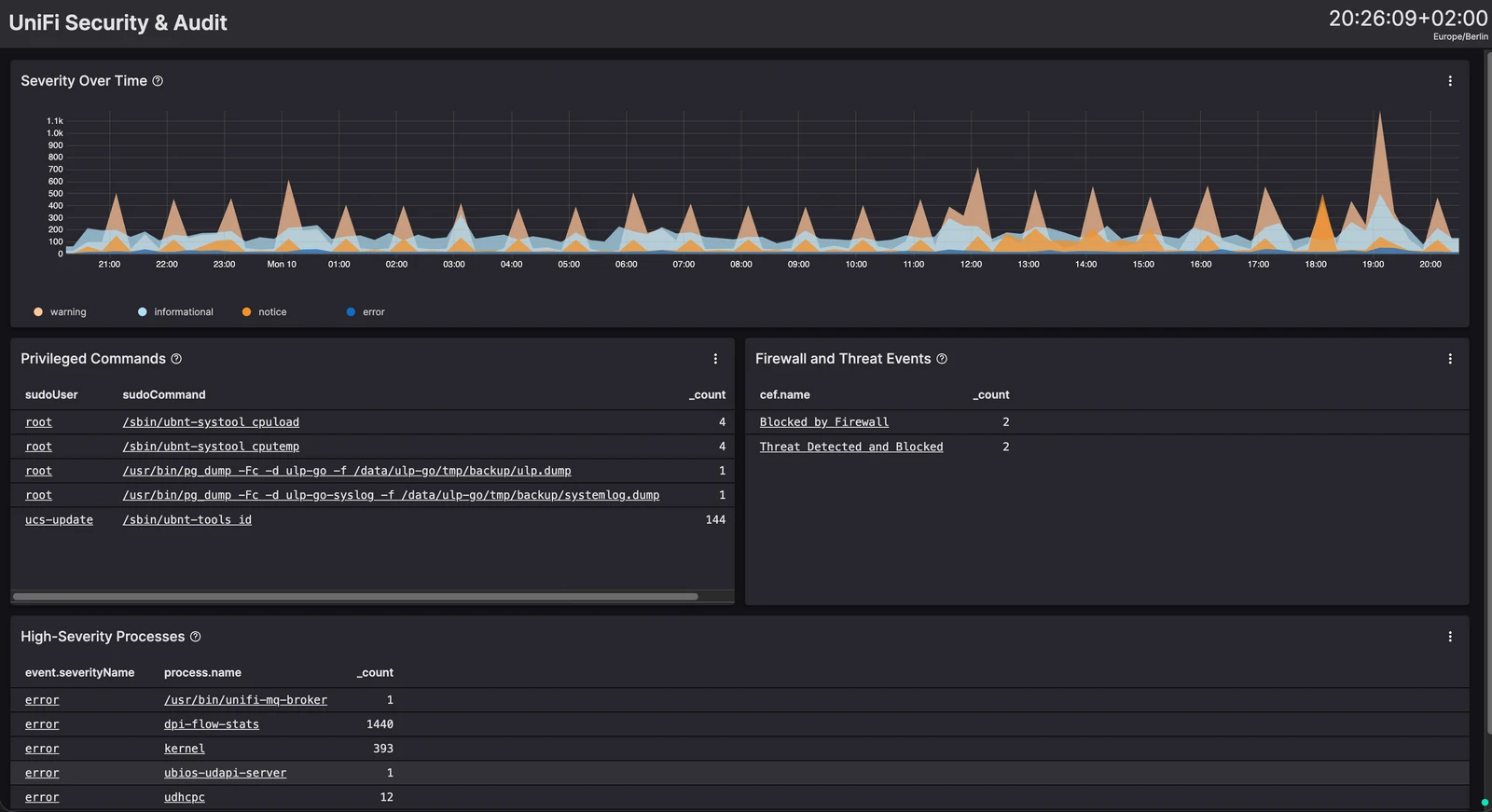Open udhcpc process link
Screen dimensions: 1492x812
185,797
